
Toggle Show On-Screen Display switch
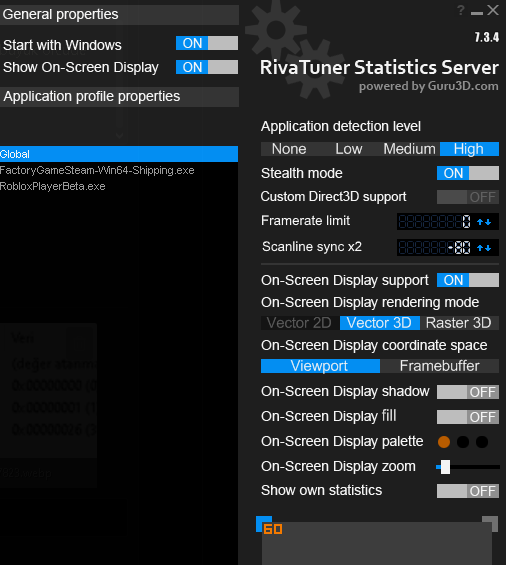(x=207, y=67)
